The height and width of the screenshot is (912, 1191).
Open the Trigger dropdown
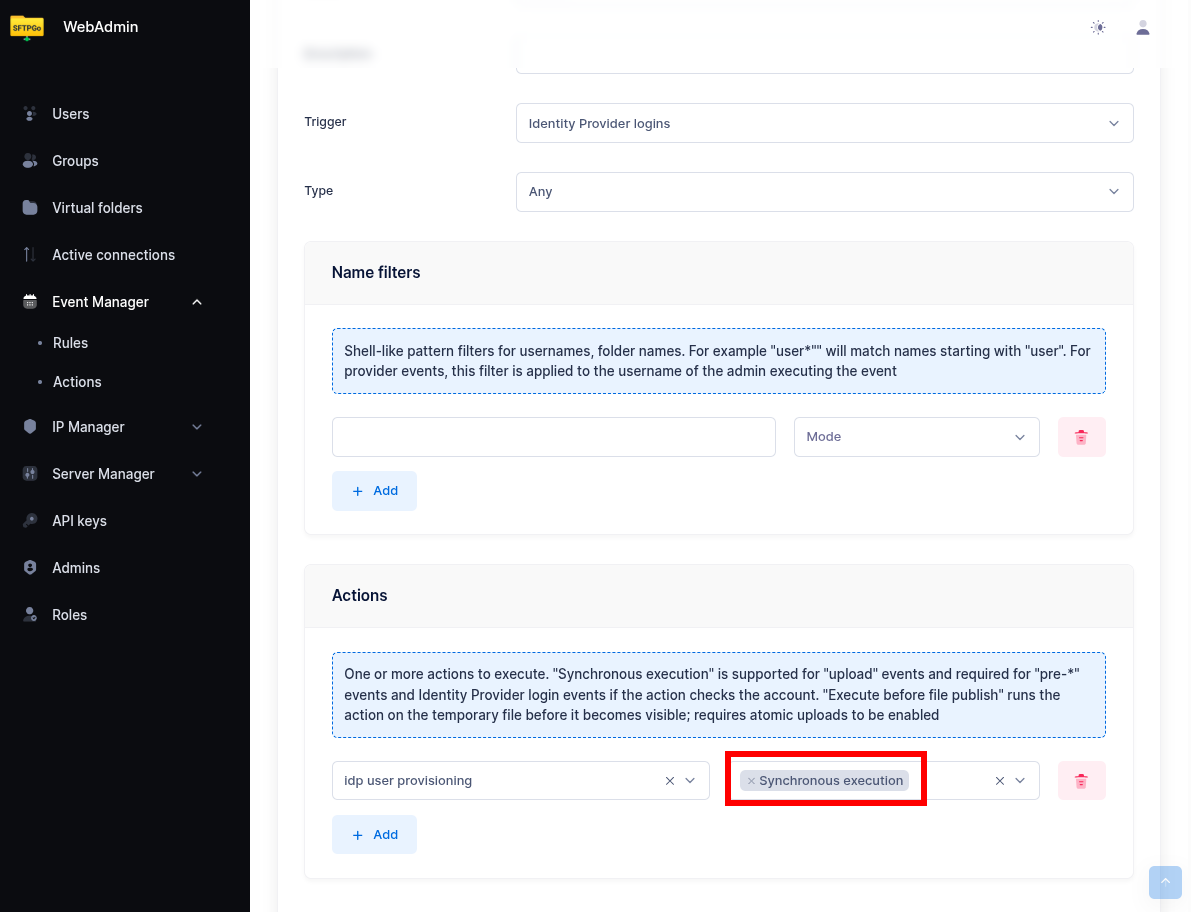[x=824, y=123]
